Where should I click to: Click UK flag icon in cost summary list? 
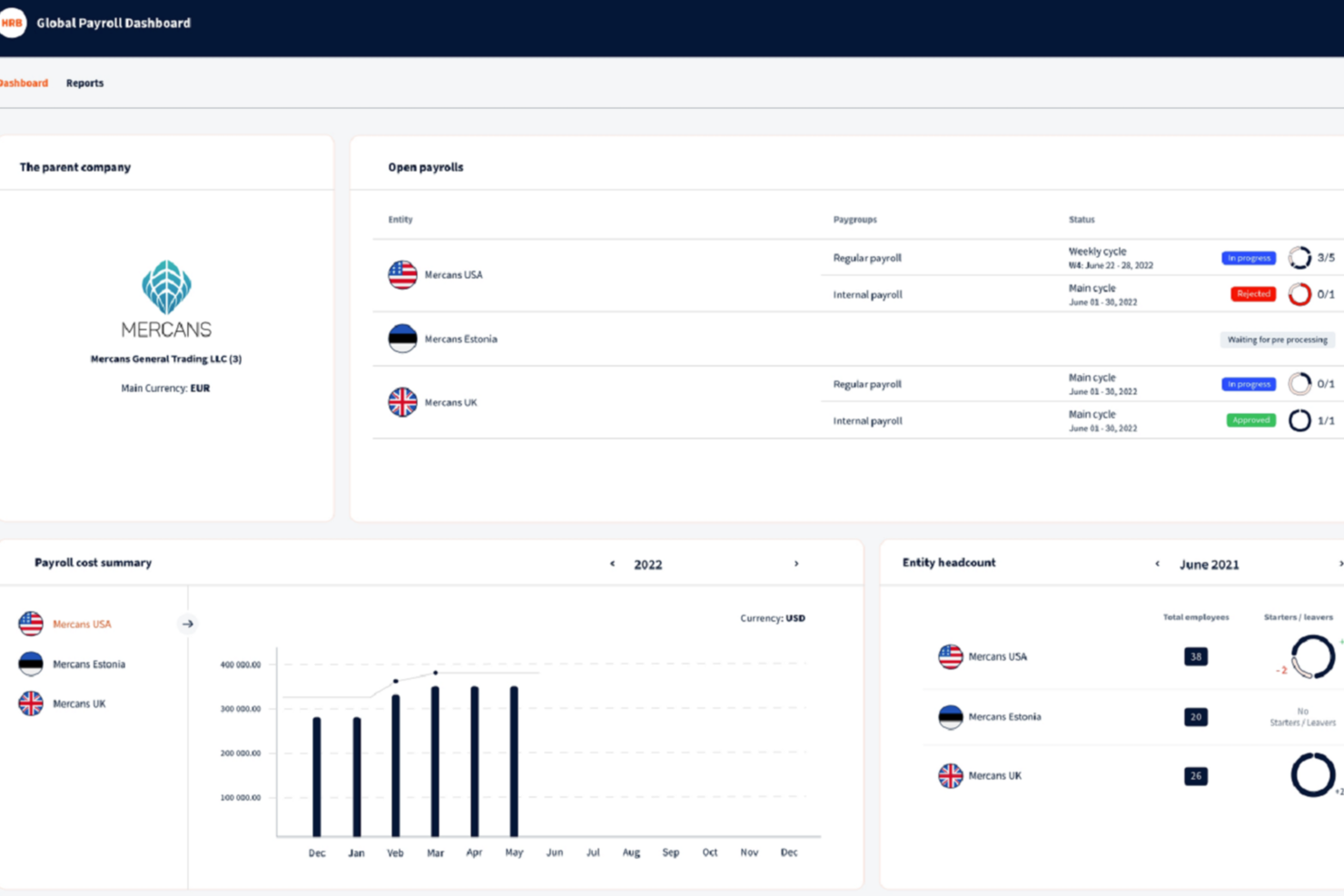click(31, 704)
